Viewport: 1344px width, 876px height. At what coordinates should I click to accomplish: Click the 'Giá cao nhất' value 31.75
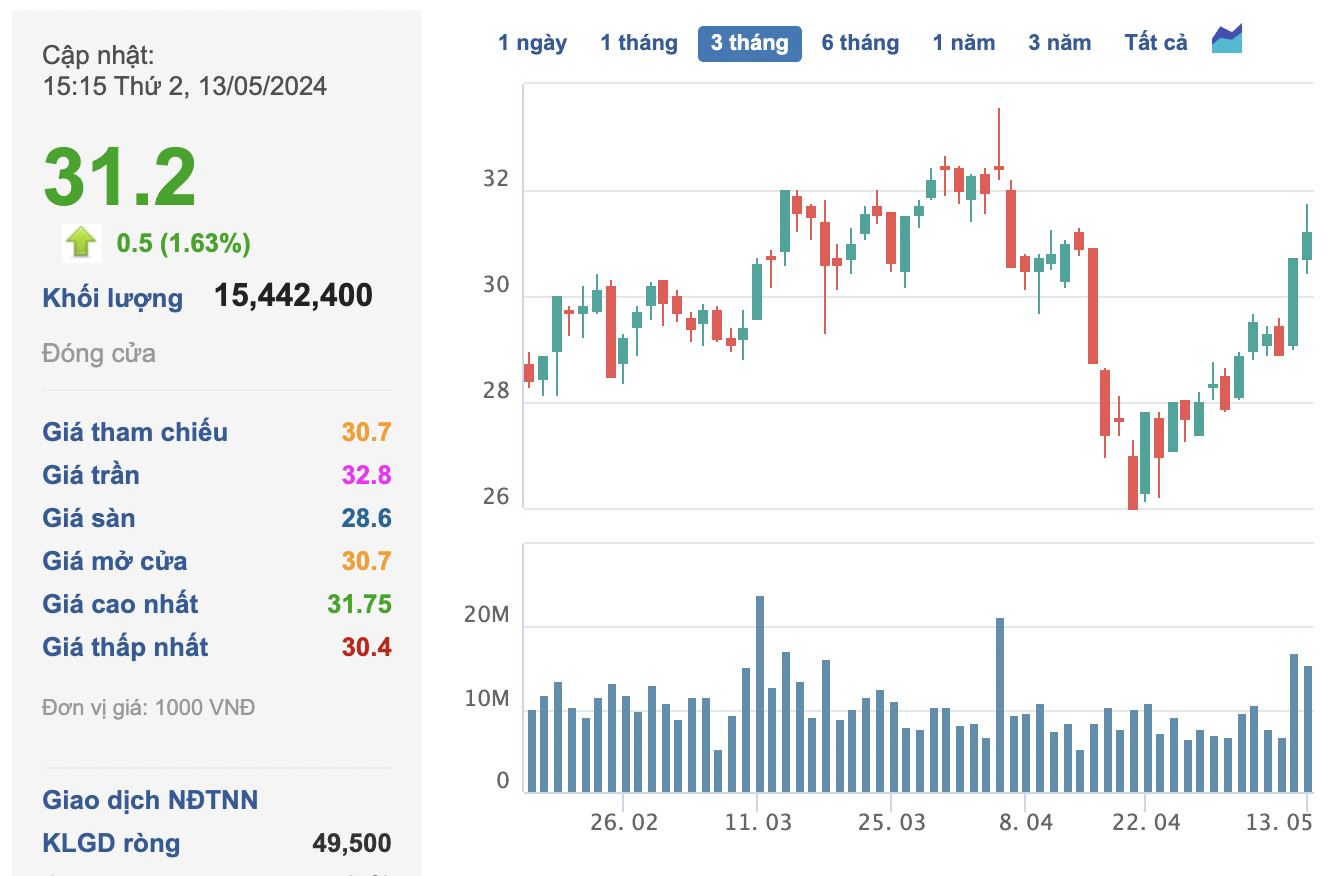359,604
